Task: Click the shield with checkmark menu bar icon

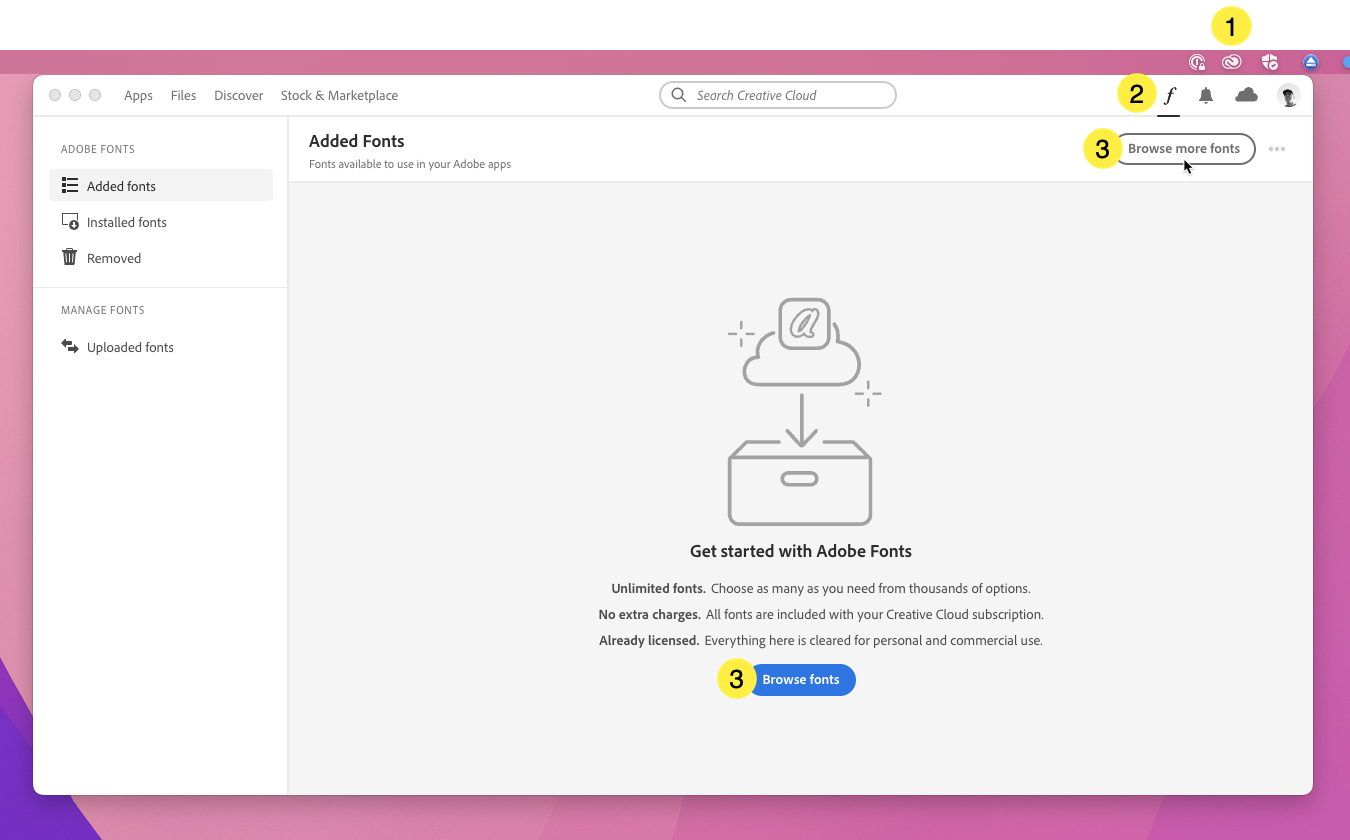Action: pos(1270,62)
